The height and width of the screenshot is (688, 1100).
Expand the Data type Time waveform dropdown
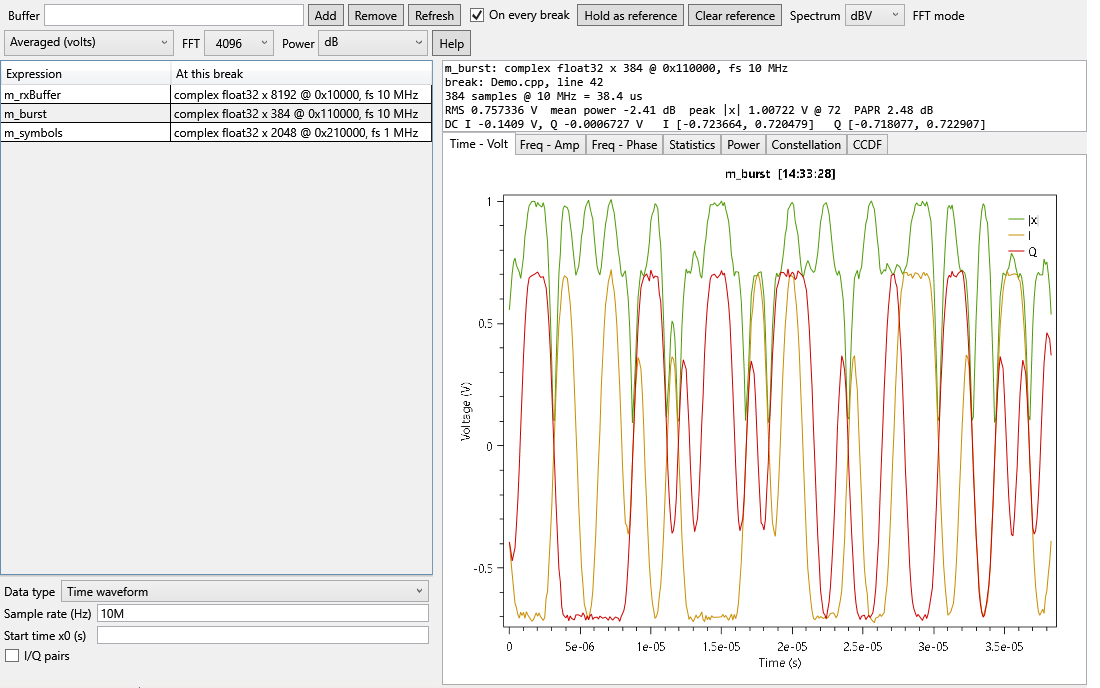point(245,591)
